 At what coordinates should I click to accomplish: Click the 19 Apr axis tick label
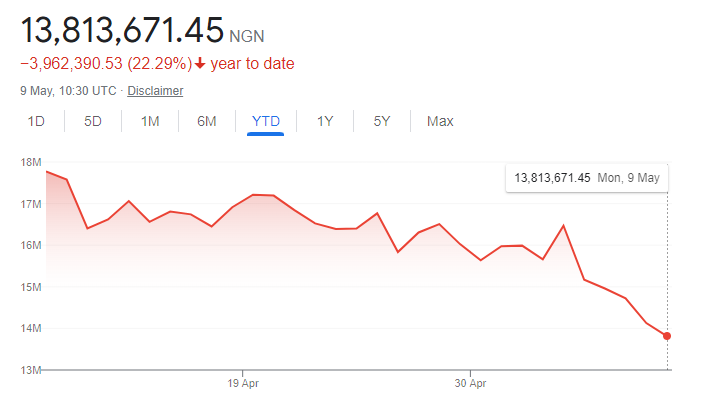[243, 383]
